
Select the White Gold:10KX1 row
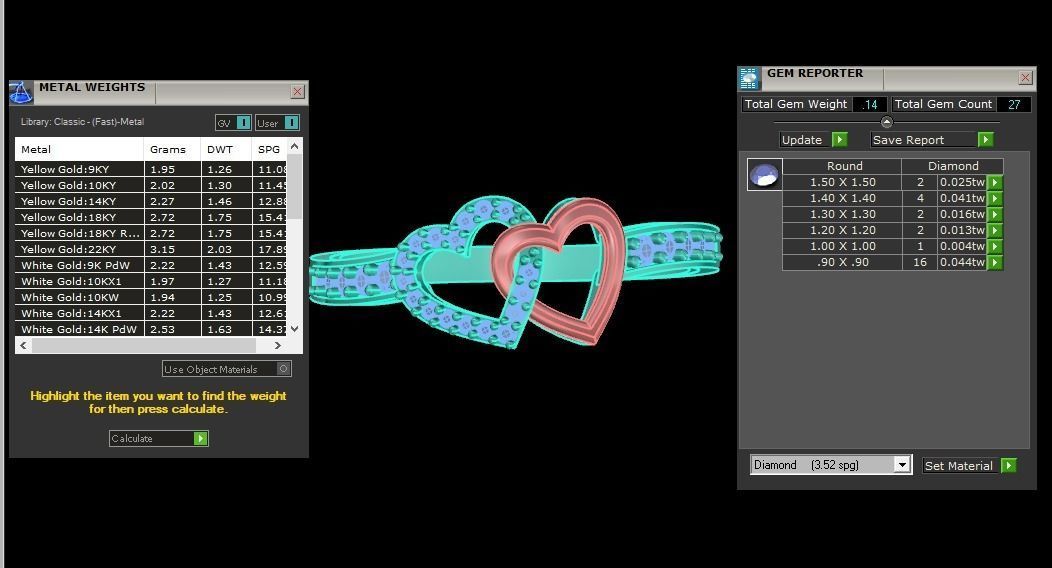(151, 282)
